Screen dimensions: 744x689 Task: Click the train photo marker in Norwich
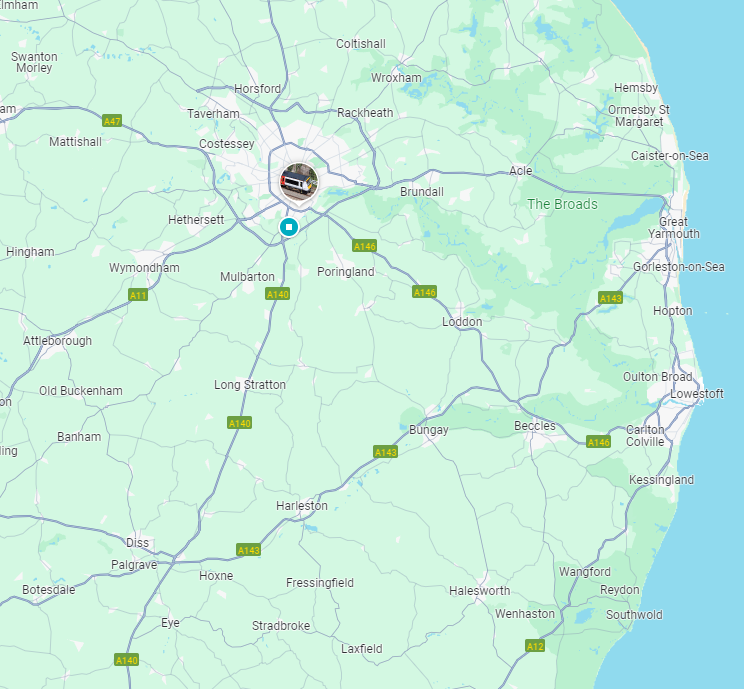(x=298, y=182)
